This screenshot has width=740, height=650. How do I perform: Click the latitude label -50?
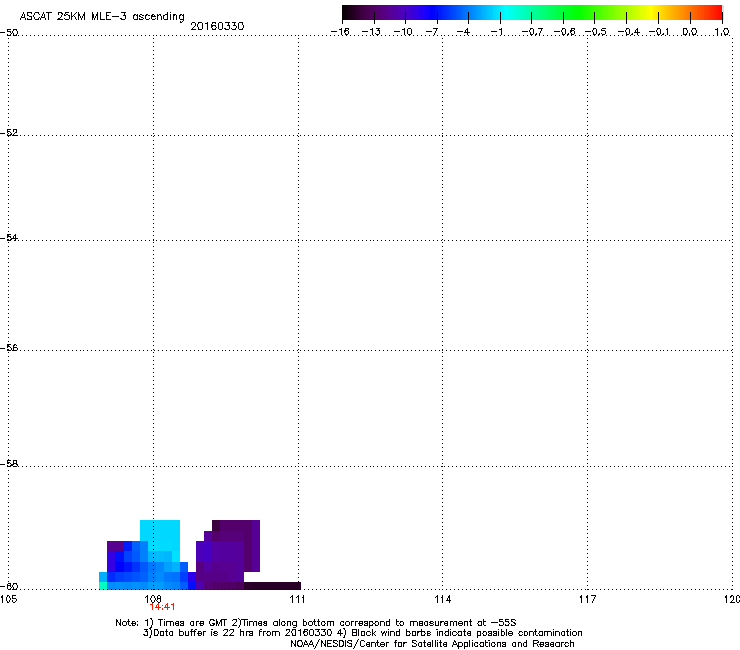pyautogui.click(x=9, y=32)
